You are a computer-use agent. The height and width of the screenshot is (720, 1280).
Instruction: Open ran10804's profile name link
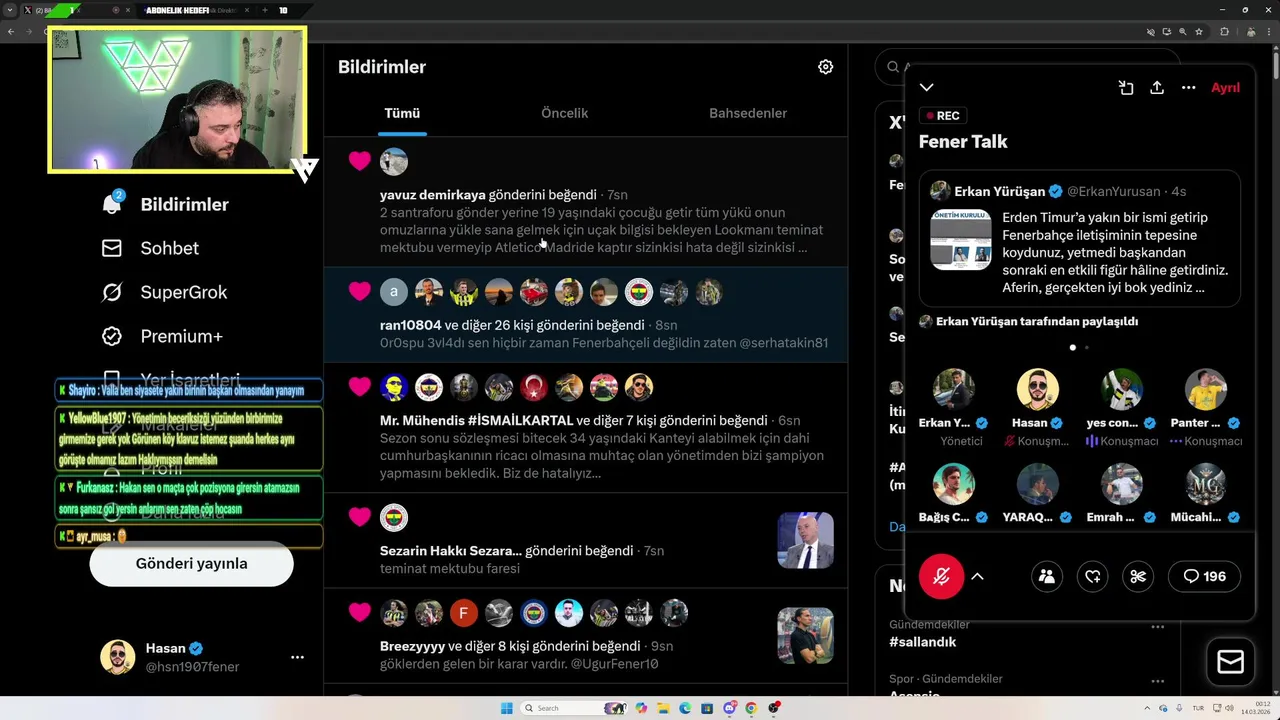(x=410, y=325)
